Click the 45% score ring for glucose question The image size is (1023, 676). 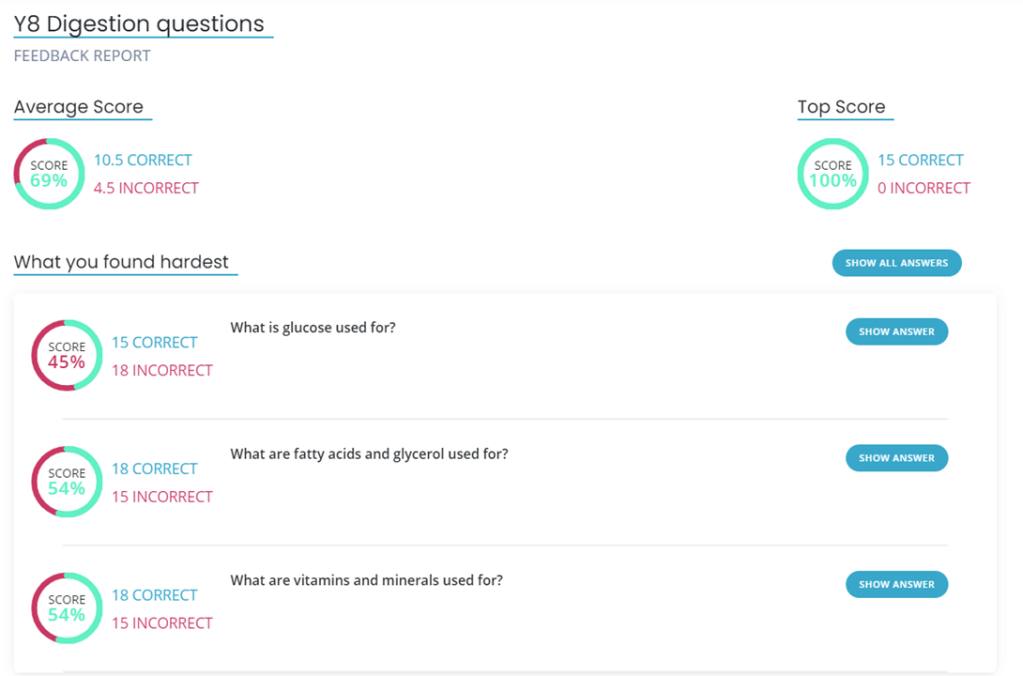(x=67, y=355)
